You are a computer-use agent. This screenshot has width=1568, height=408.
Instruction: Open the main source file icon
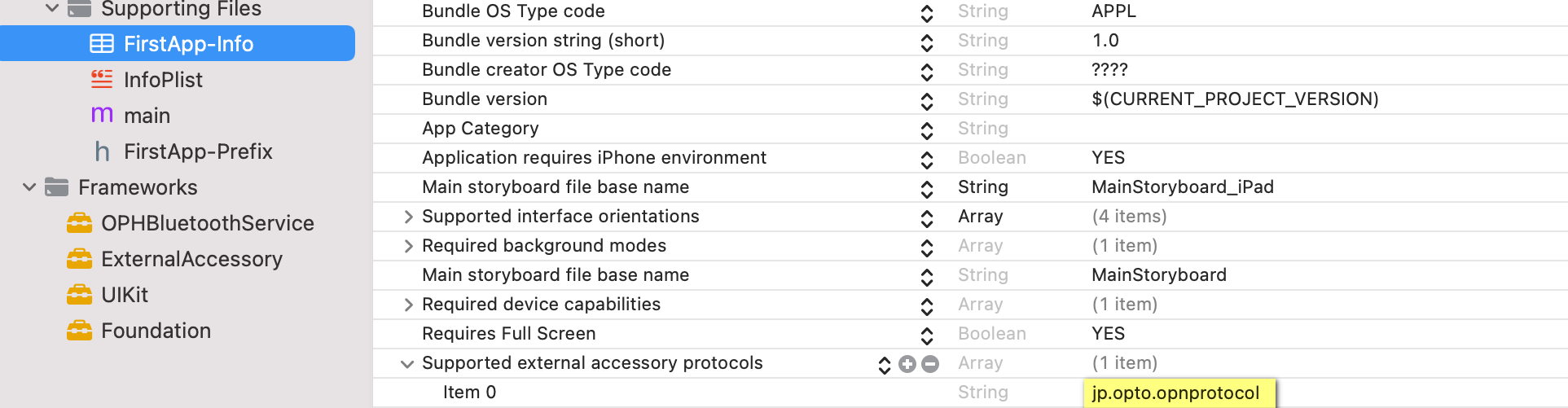pyautogui.click(x=102, y=115)
